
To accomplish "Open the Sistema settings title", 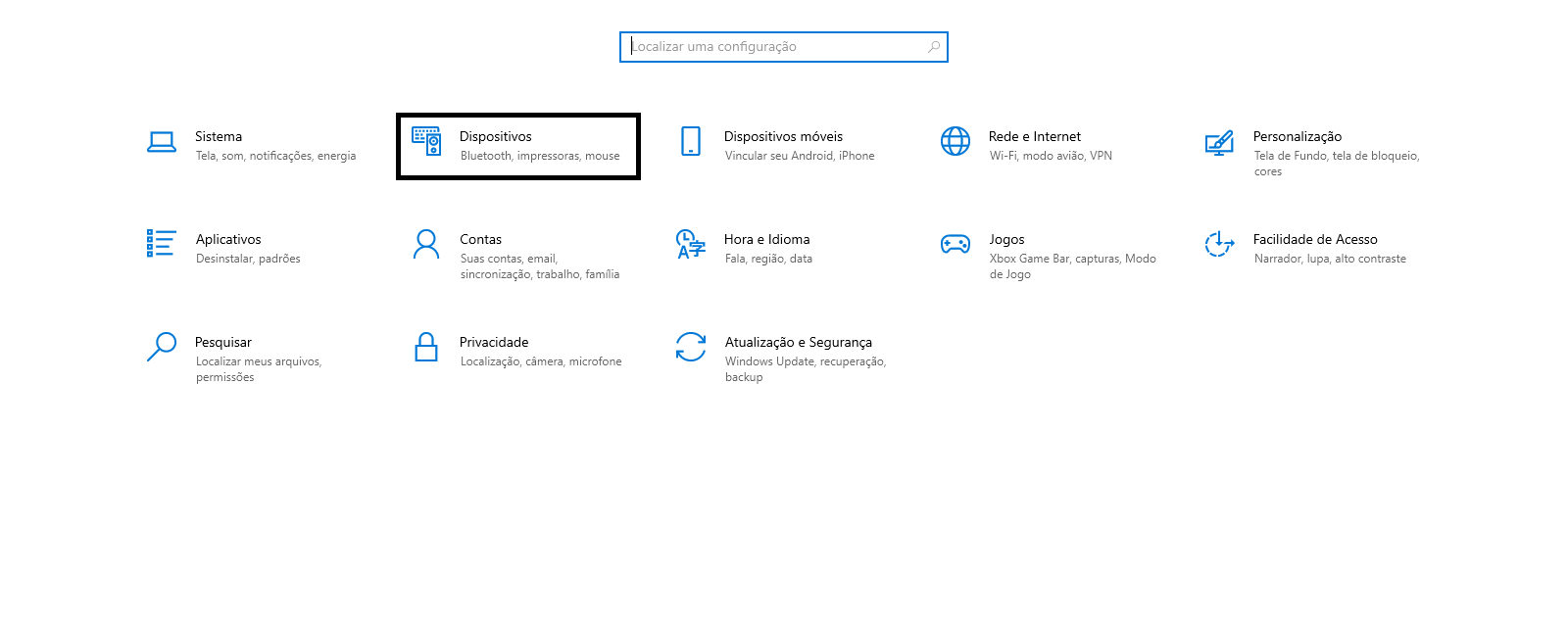I will tap(219, 136).
